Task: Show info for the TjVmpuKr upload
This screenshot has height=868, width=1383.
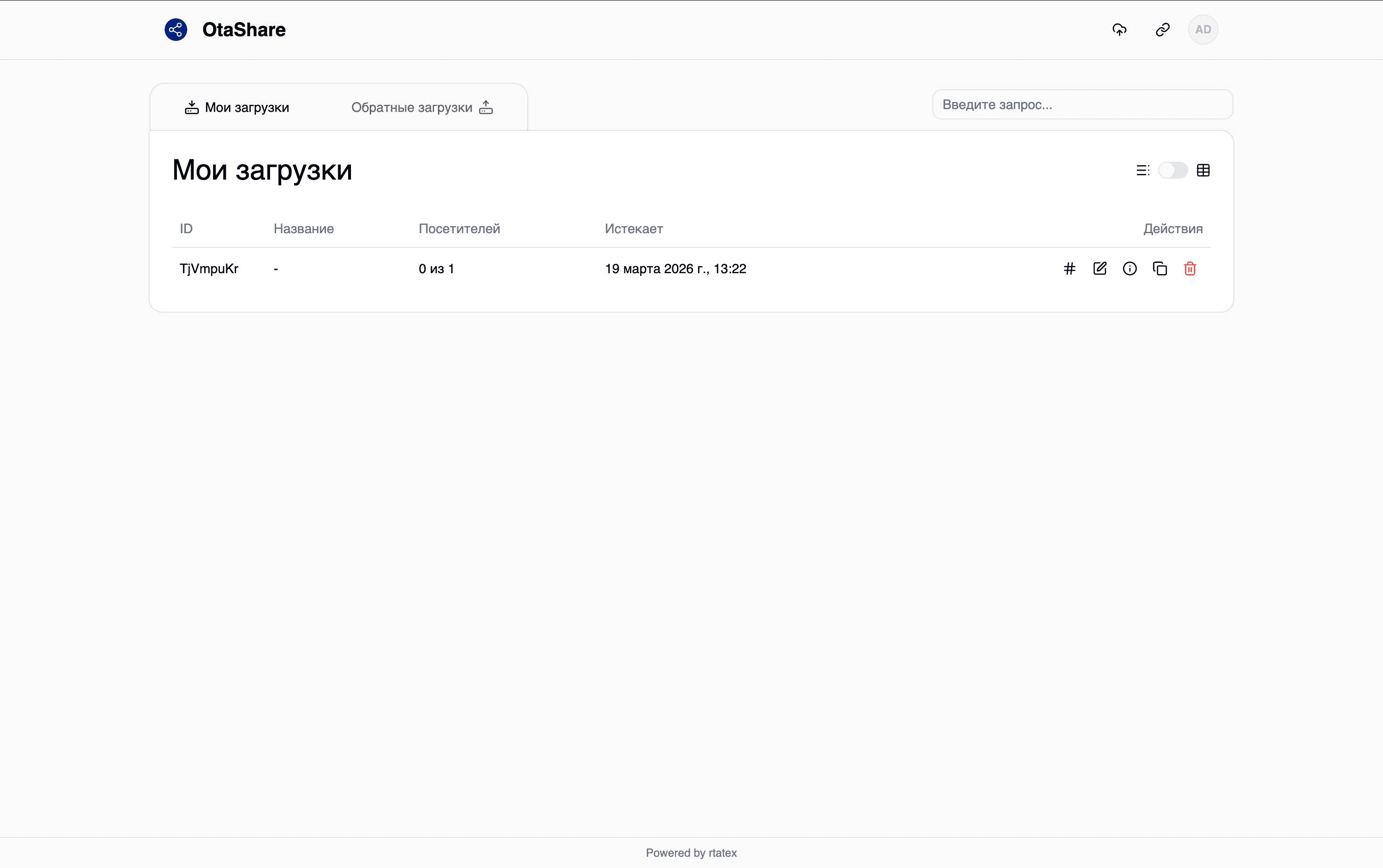Action: point(1130,268)
